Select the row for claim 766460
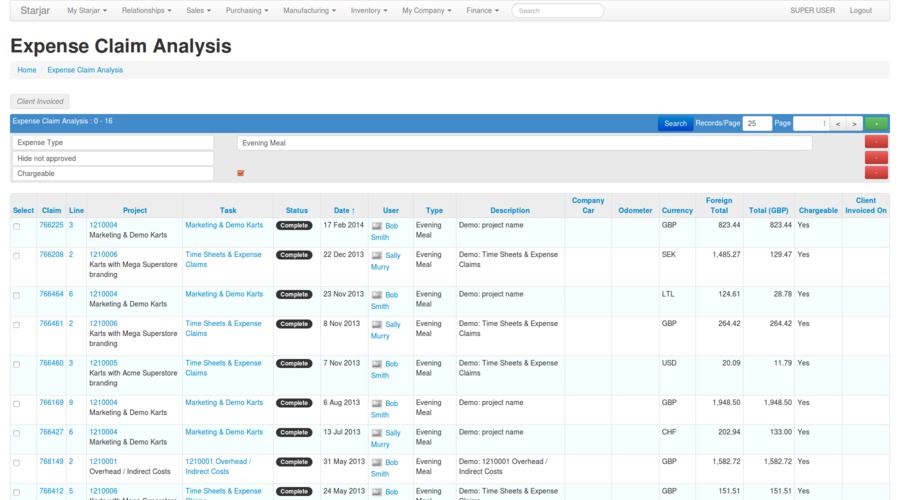 (x=17, y=364)
